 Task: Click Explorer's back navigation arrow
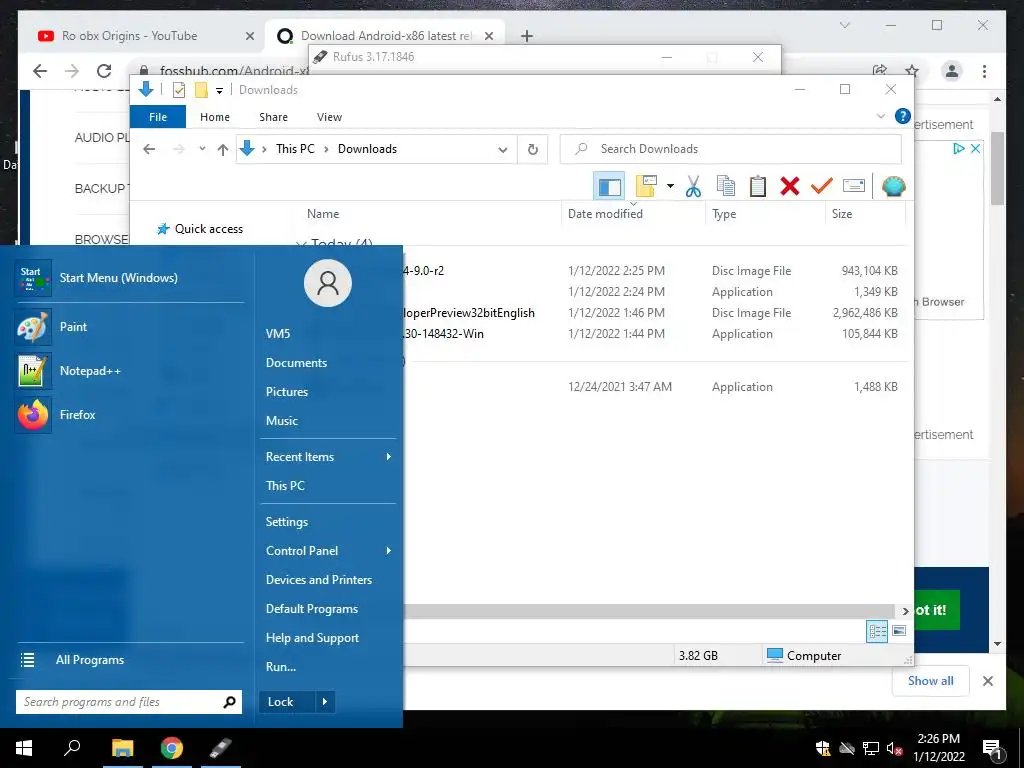click(x=149, y=149)
